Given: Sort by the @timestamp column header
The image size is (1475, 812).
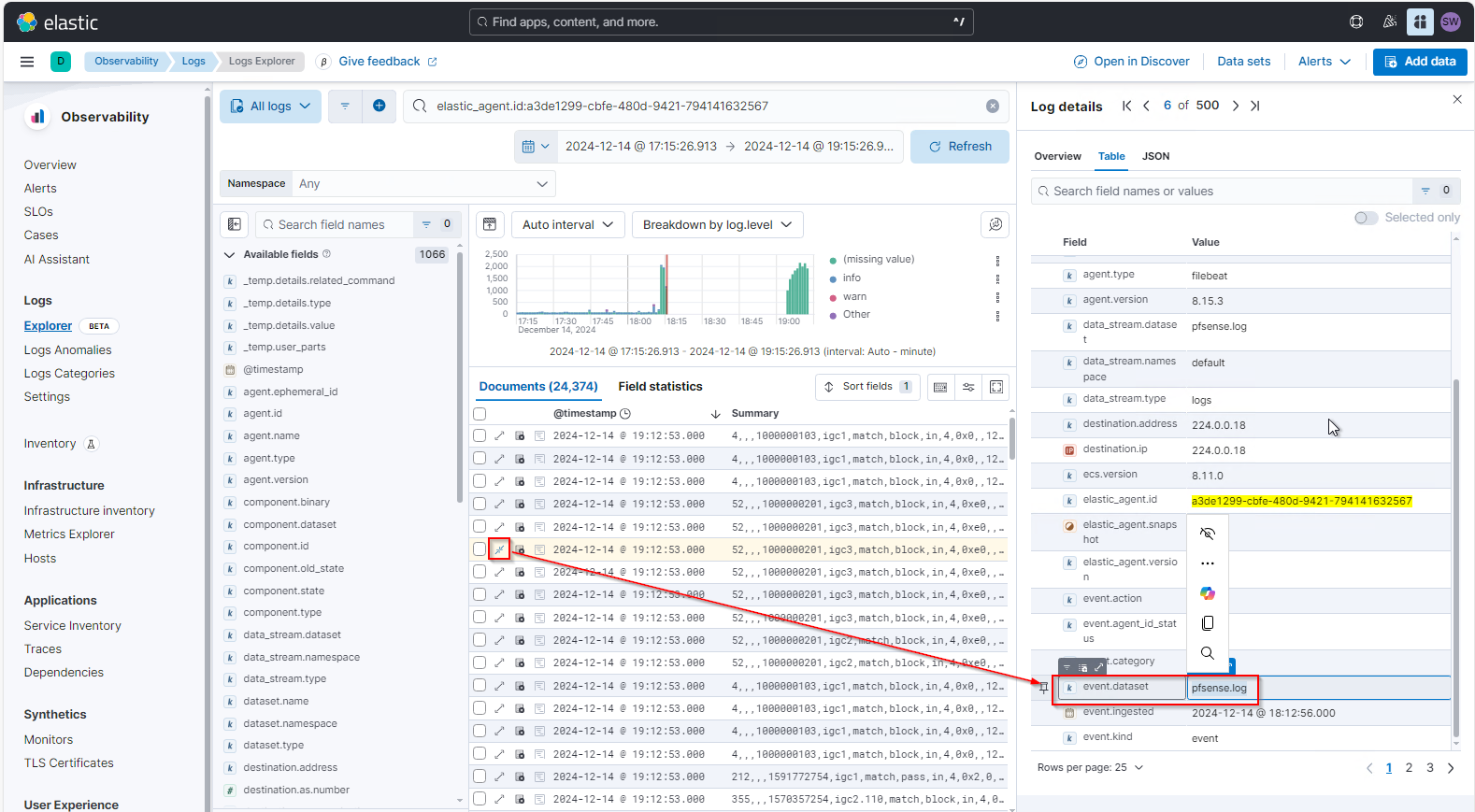Looking at the screenshot, I should pos(584,413).
